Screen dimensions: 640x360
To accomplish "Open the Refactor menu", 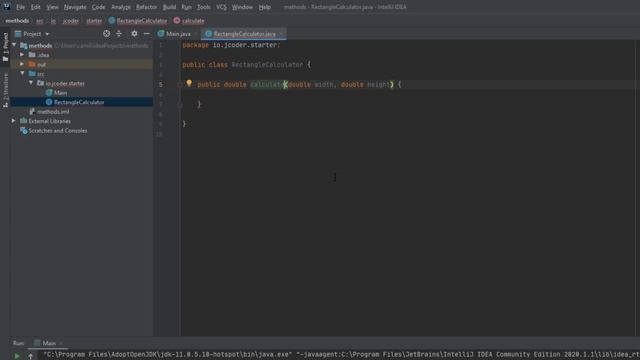I will click(147, 7).
